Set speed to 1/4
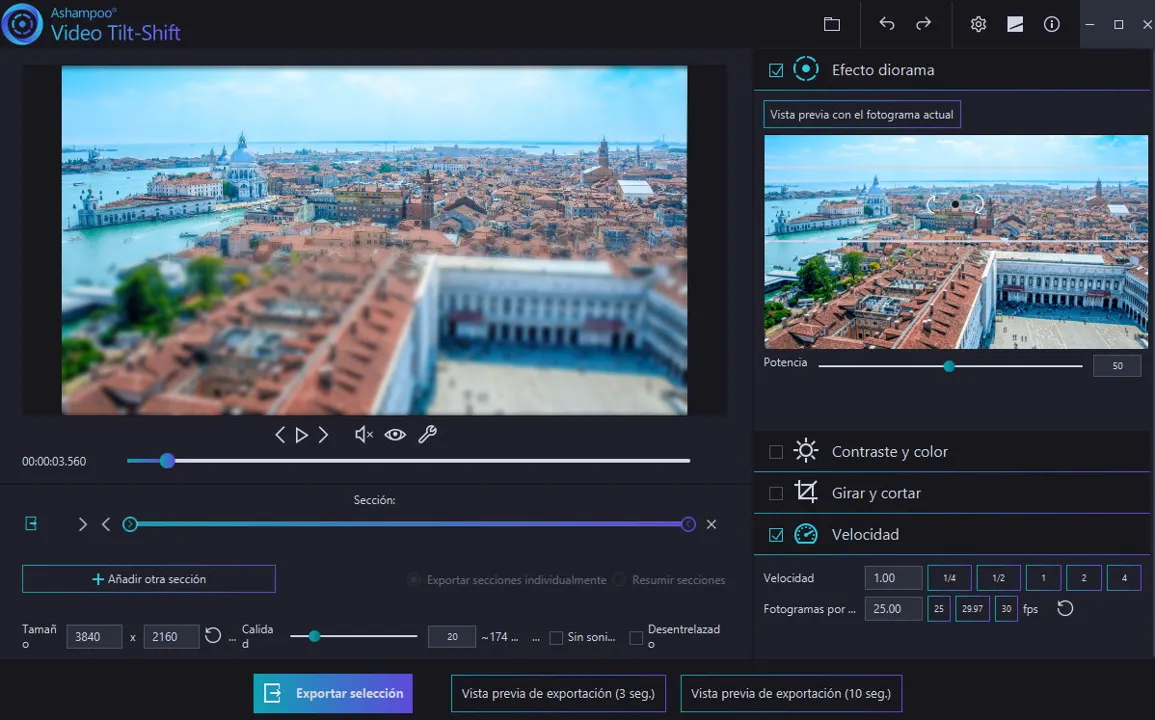This screenshot has height=720, width=1155. (949, 578)
